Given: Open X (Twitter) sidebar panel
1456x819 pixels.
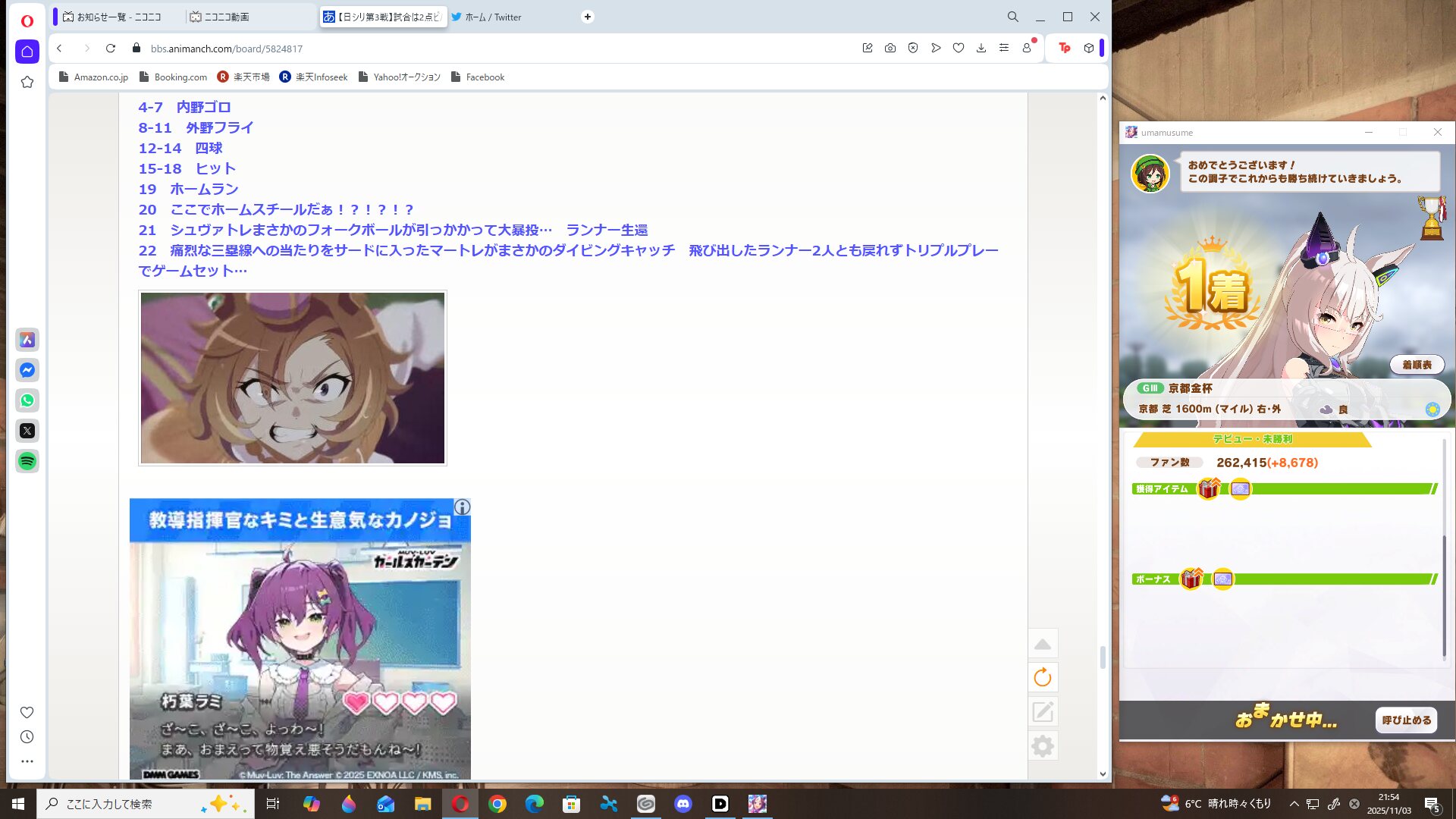Looking at the screenshot, I should point(27,431).
